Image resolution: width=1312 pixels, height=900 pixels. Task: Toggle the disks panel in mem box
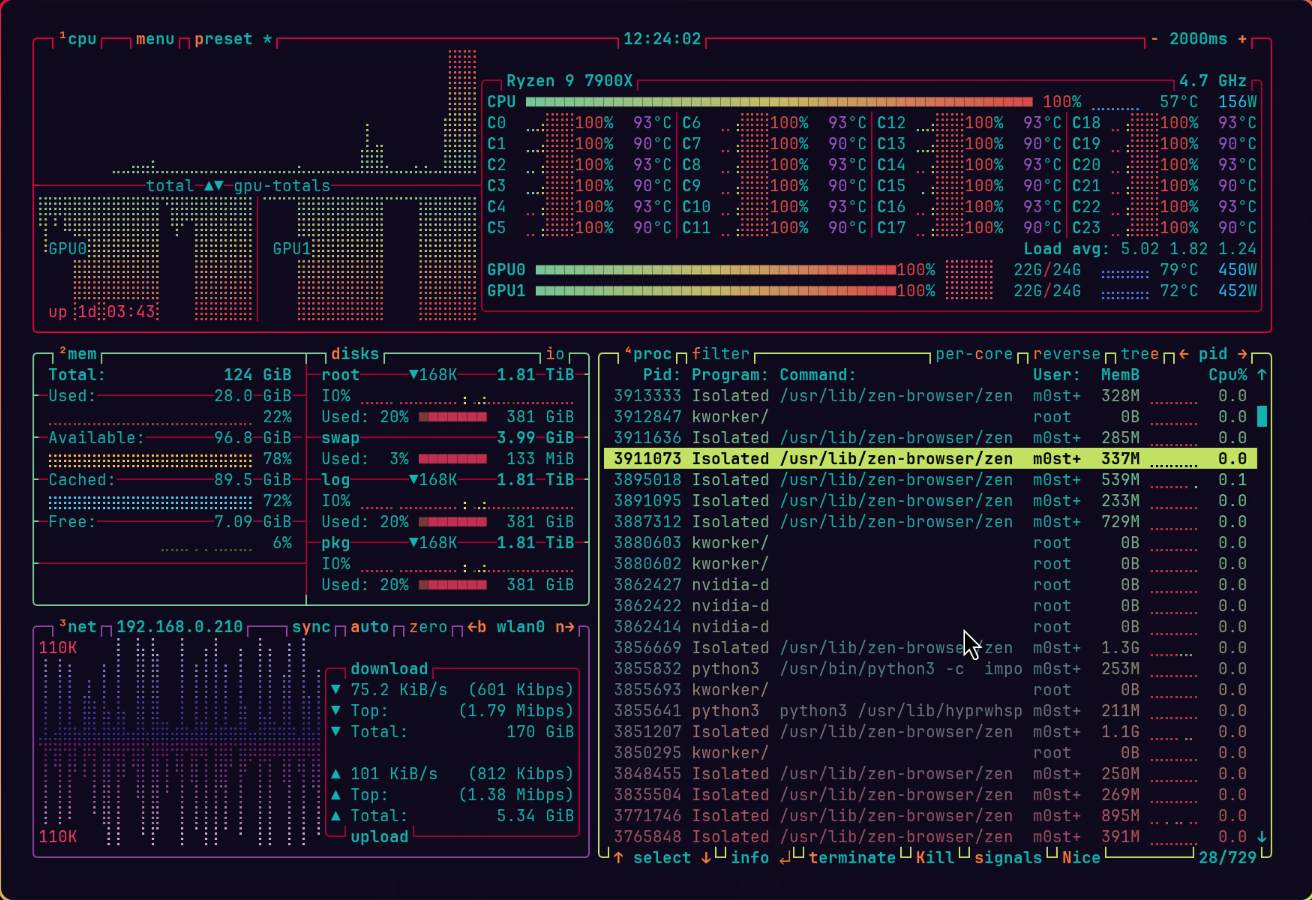tap(355, 354)
